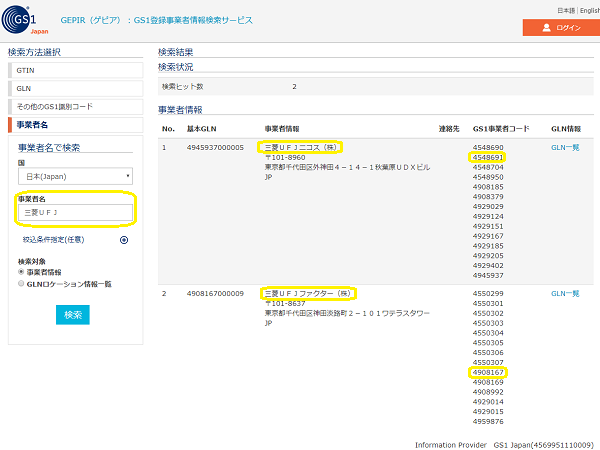Click the GS1 Japan logo
Image resolution: width=600 pixels, height=450 pixels.
pyautogui.click(x=24, y=20)
